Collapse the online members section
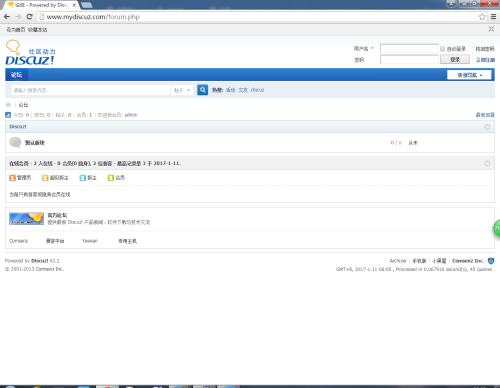This screenshot has width=500, height=388. [487, 163]
